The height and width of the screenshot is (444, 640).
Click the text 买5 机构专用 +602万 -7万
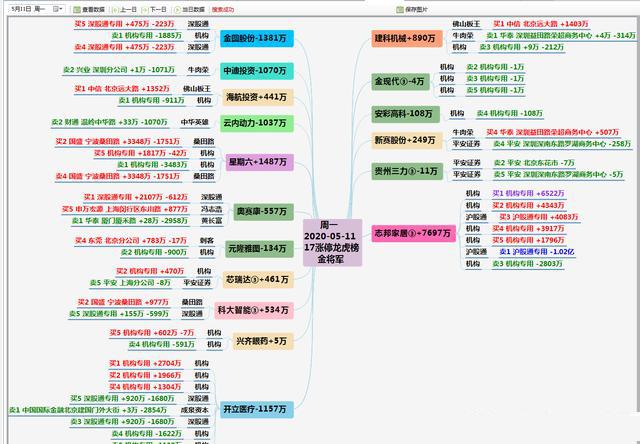[152, 333]
